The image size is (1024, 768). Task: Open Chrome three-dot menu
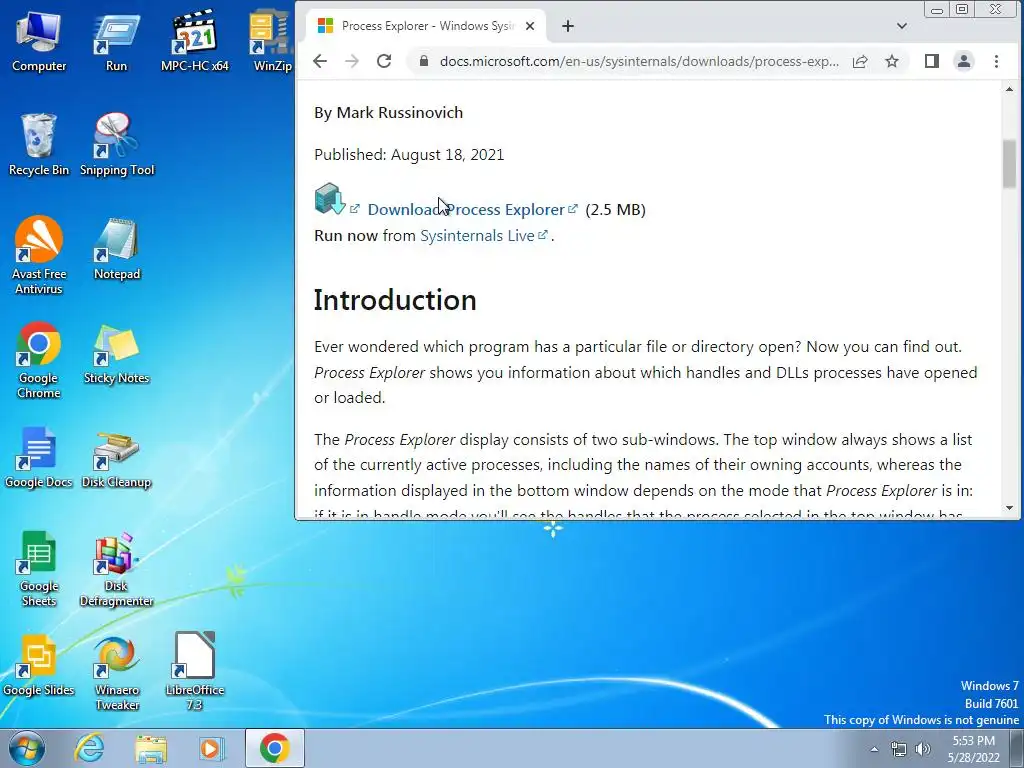pyautogui.click(x=996, y=61)
